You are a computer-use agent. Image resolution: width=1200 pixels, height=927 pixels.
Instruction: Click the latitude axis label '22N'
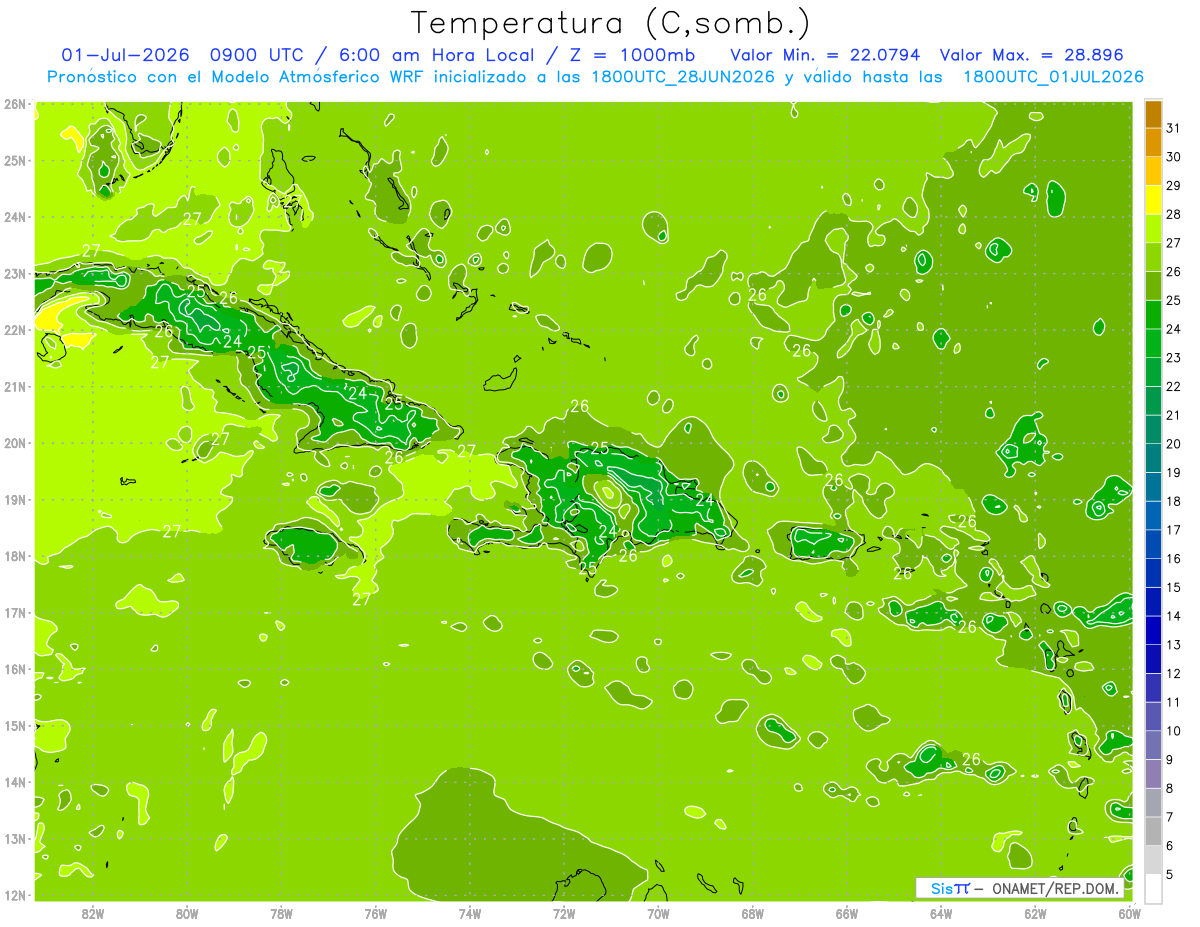pyautogui.click(x=14, y=330)
